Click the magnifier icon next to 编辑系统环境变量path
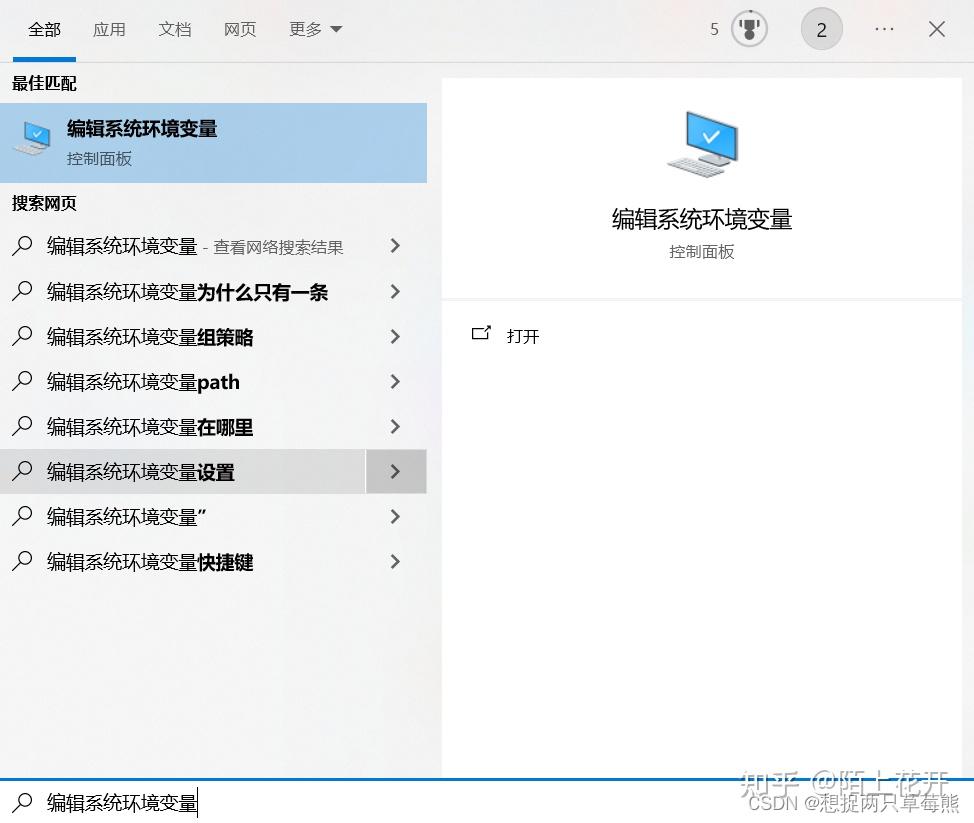This screenshot has height=823, width=974. point(22,381)
